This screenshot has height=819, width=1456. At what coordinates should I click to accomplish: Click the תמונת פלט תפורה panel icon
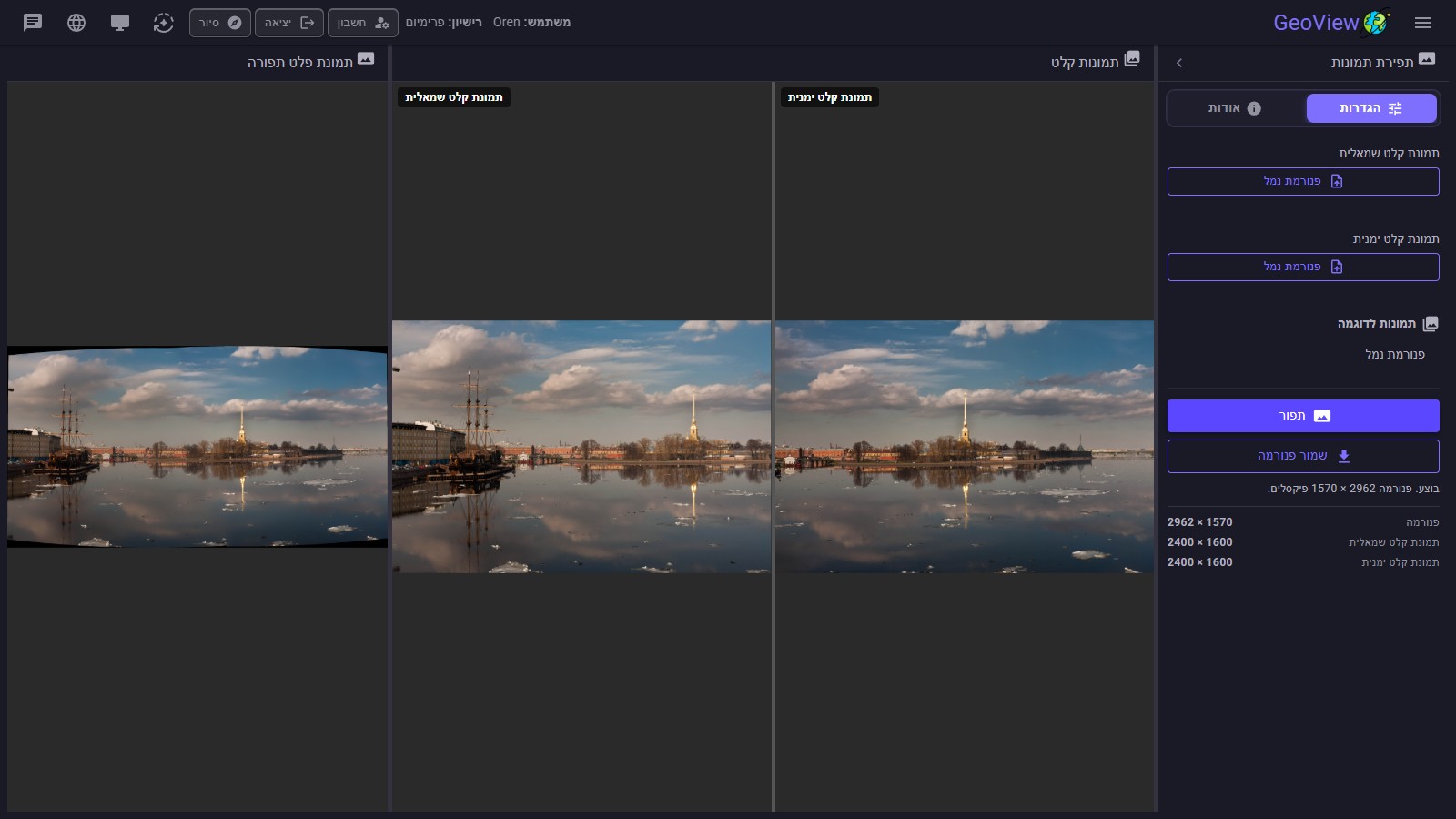pos(366,59)
